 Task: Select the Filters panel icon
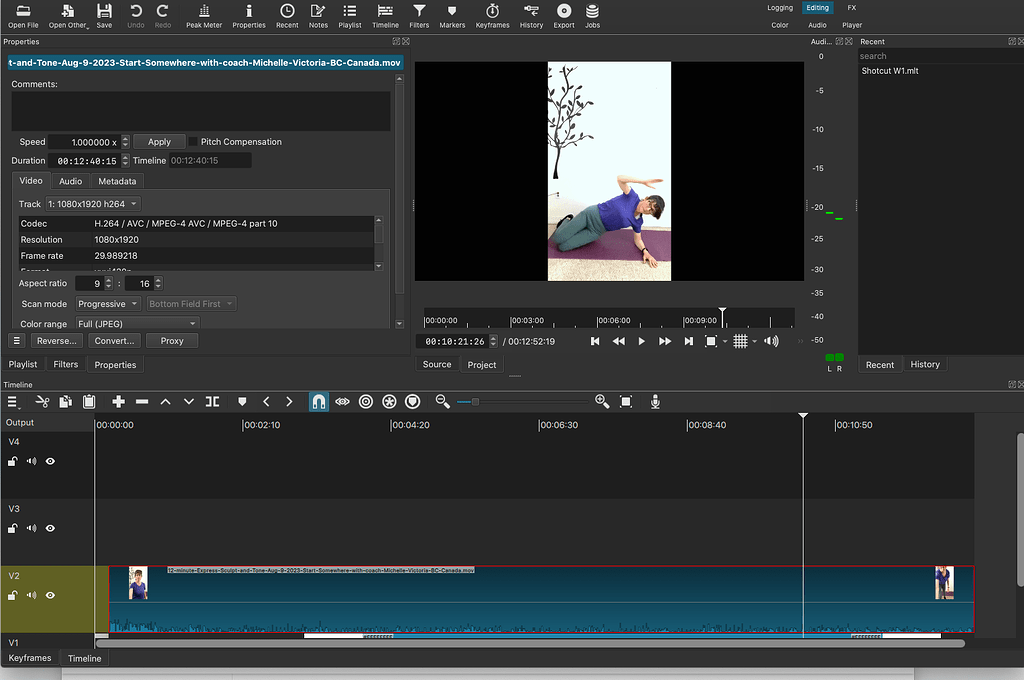click(x=419, y=15)
